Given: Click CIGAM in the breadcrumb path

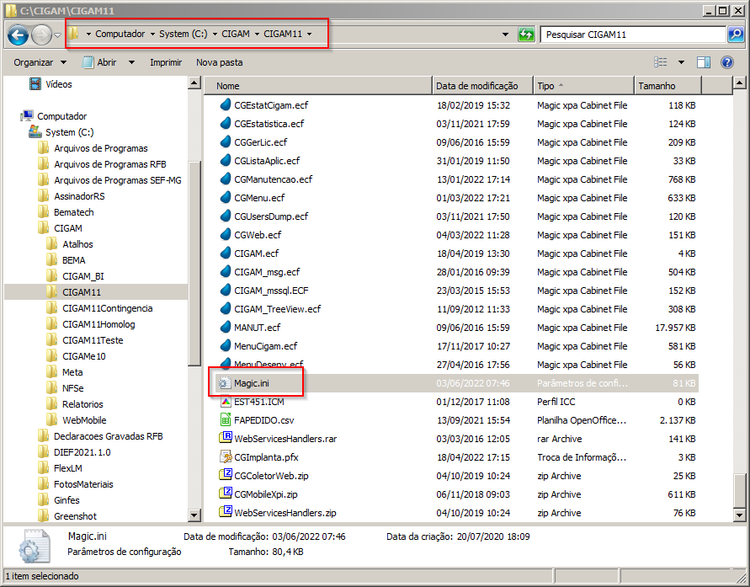Looking at the screenshot, I should (235, 33).
